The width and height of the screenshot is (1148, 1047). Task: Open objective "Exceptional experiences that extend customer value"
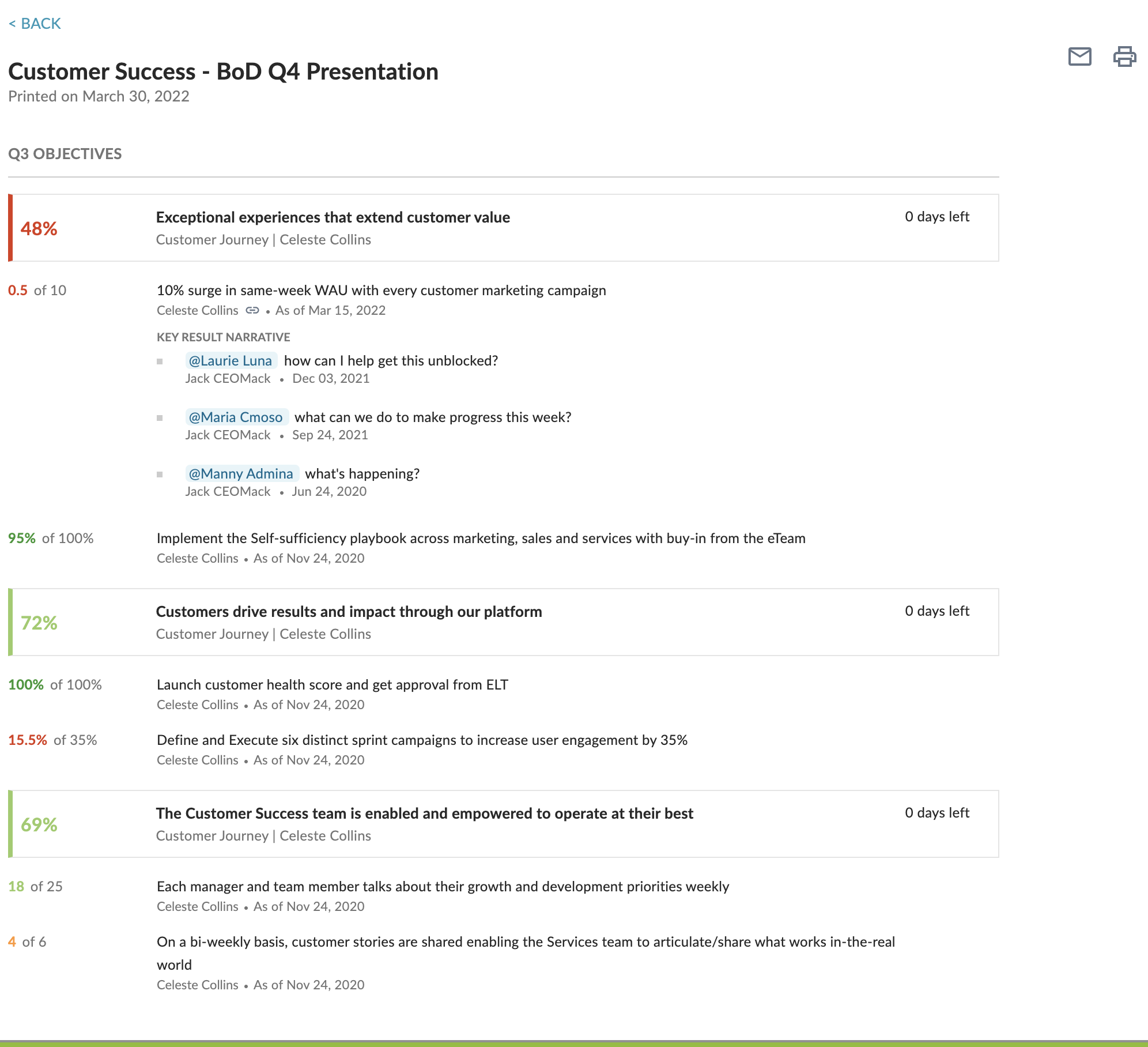pos(333,217)
